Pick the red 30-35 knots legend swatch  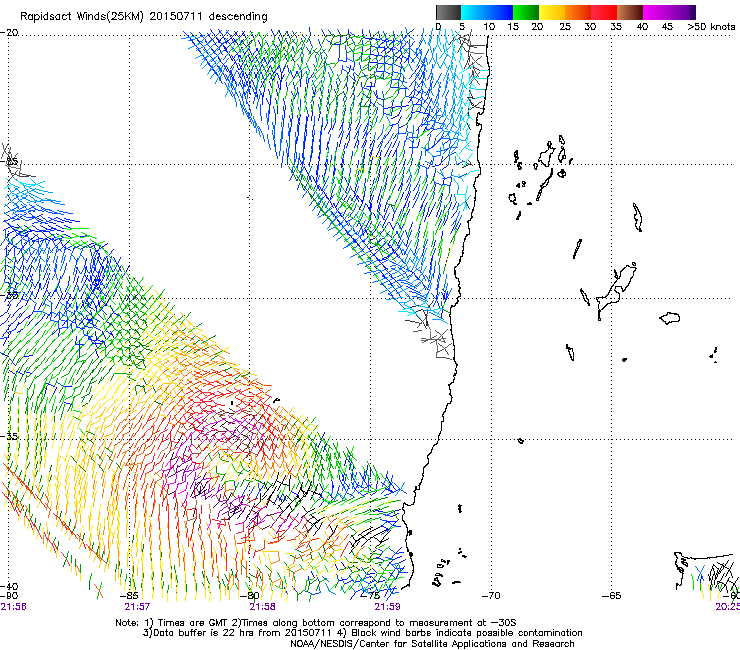[x=604, y=12]
